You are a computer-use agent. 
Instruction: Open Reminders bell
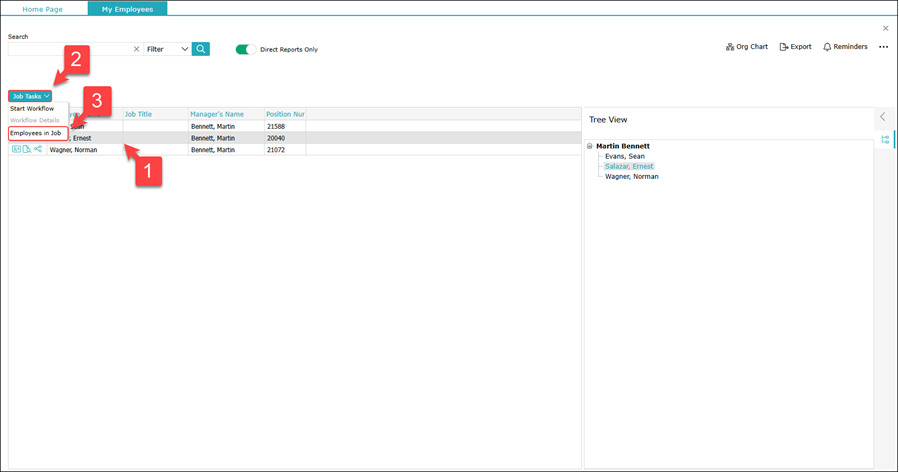tap(845, 47)
